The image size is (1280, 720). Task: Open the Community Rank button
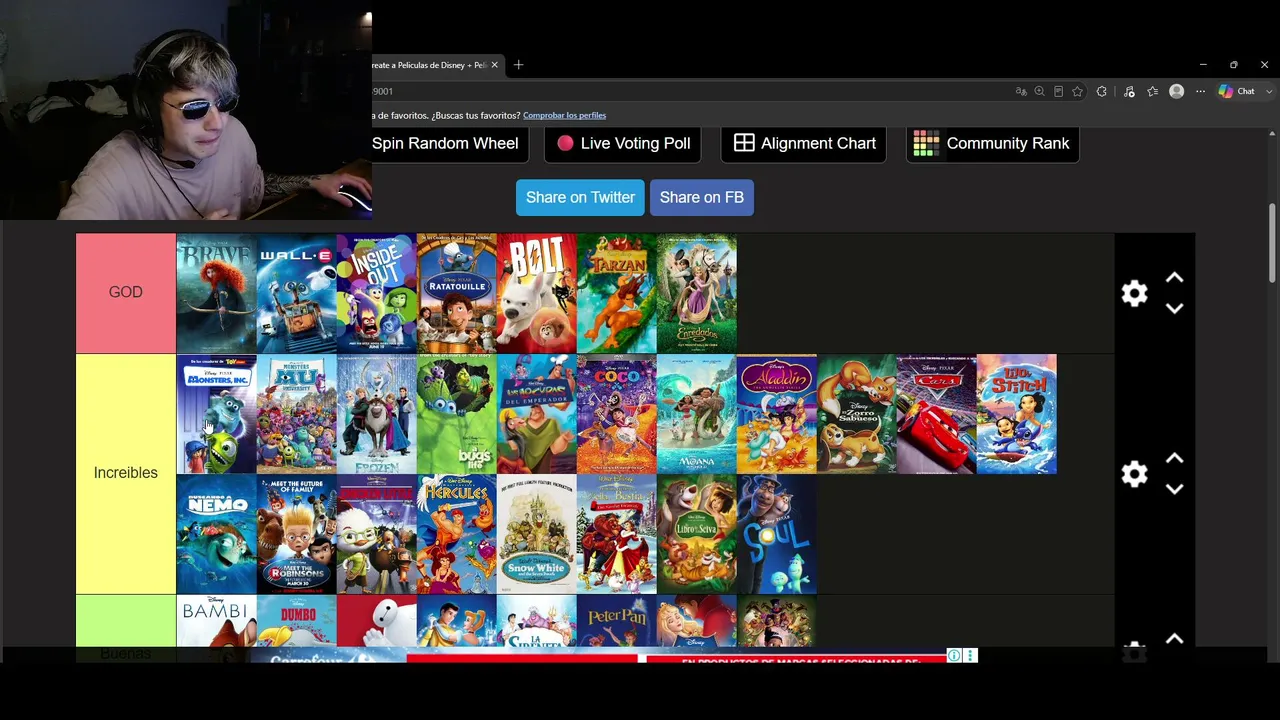(x=992, y=143)
